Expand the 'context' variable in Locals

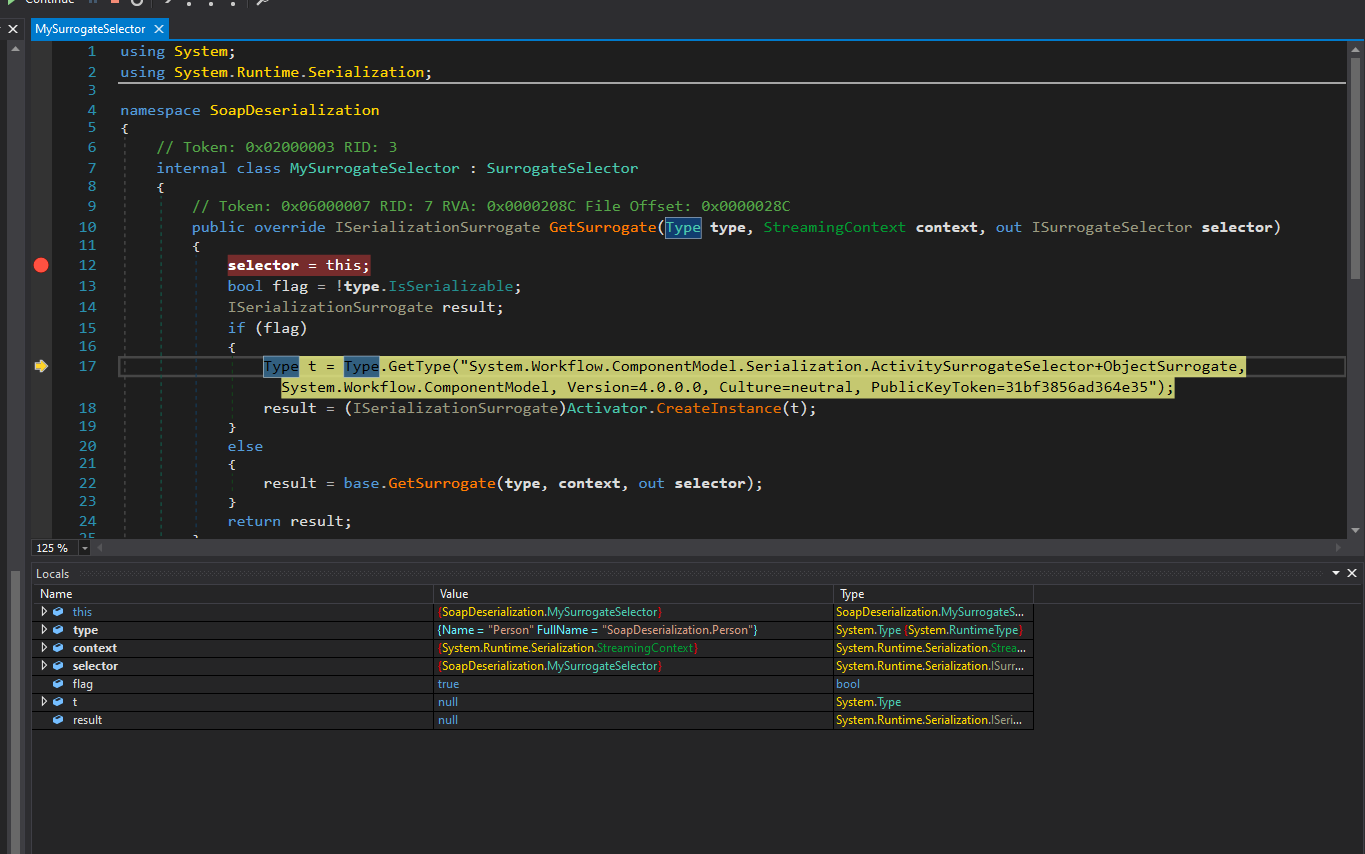click(44, 648)
